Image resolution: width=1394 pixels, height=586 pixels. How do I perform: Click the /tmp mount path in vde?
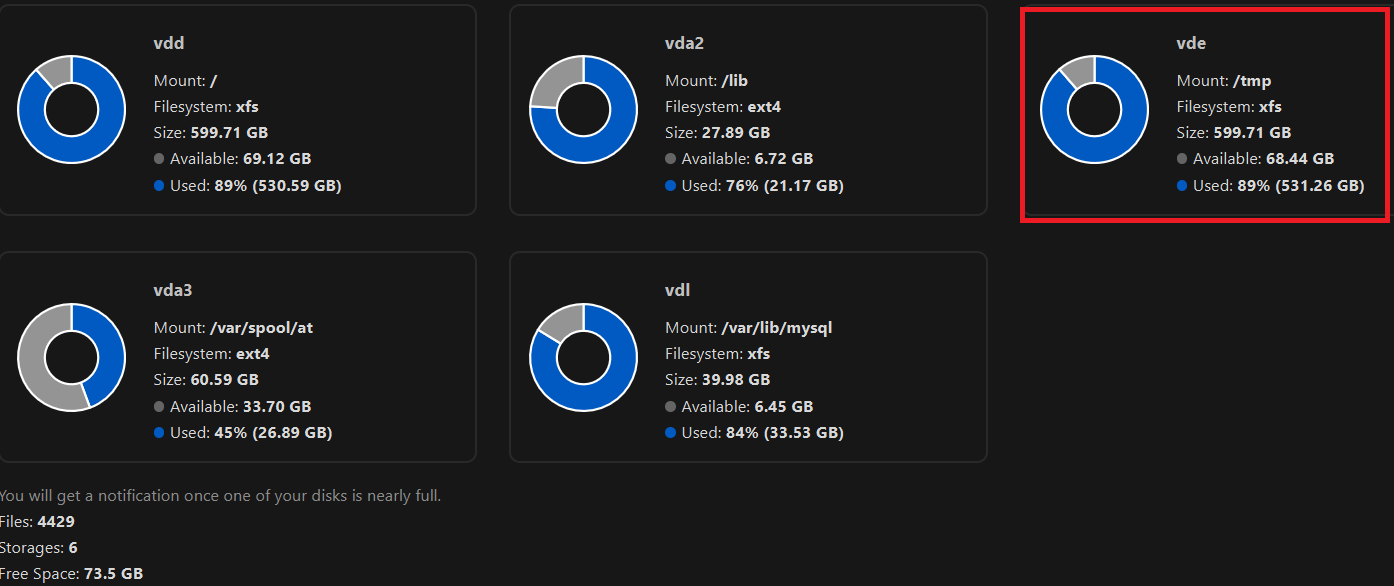click(1252, 80)
